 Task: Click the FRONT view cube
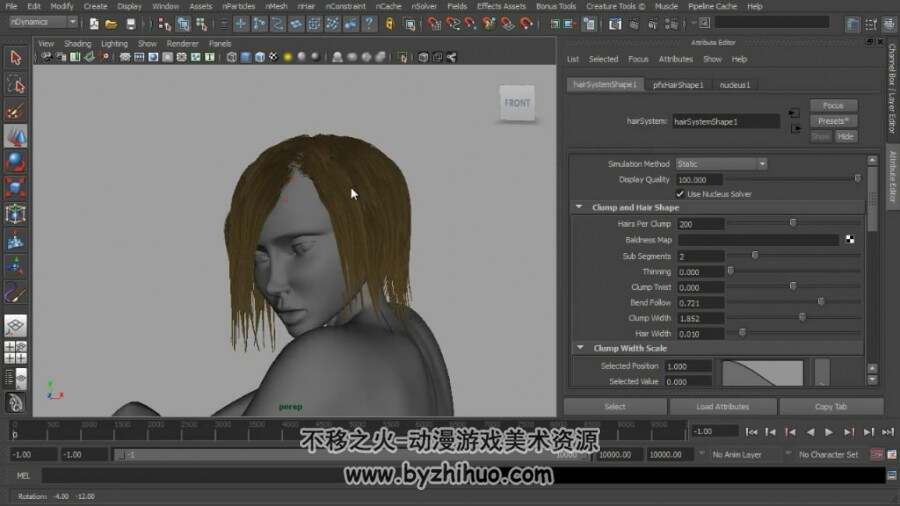click(517, 103)
